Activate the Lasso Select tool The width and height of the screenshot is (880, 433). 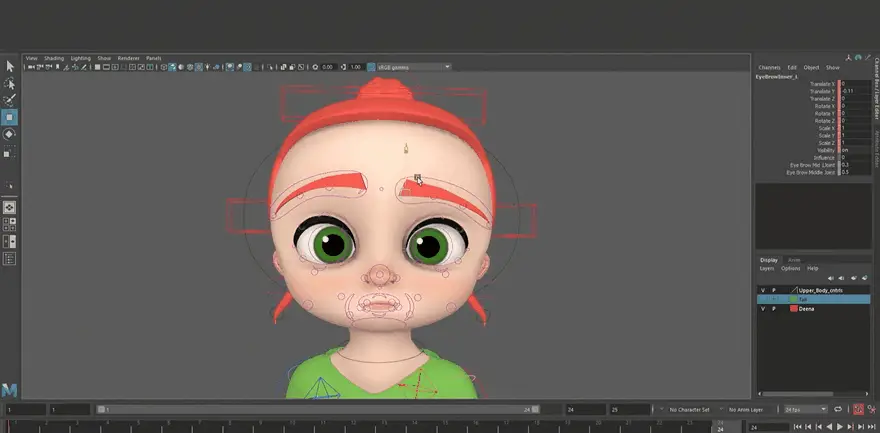tap(10, 84)
